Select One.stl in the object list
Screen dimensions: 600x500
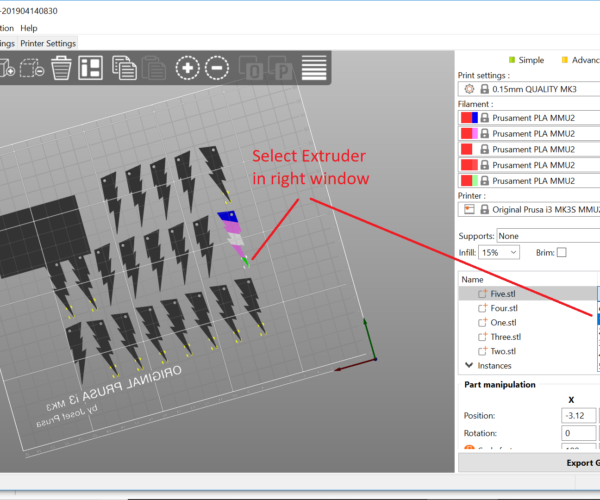tap(528, 322)
